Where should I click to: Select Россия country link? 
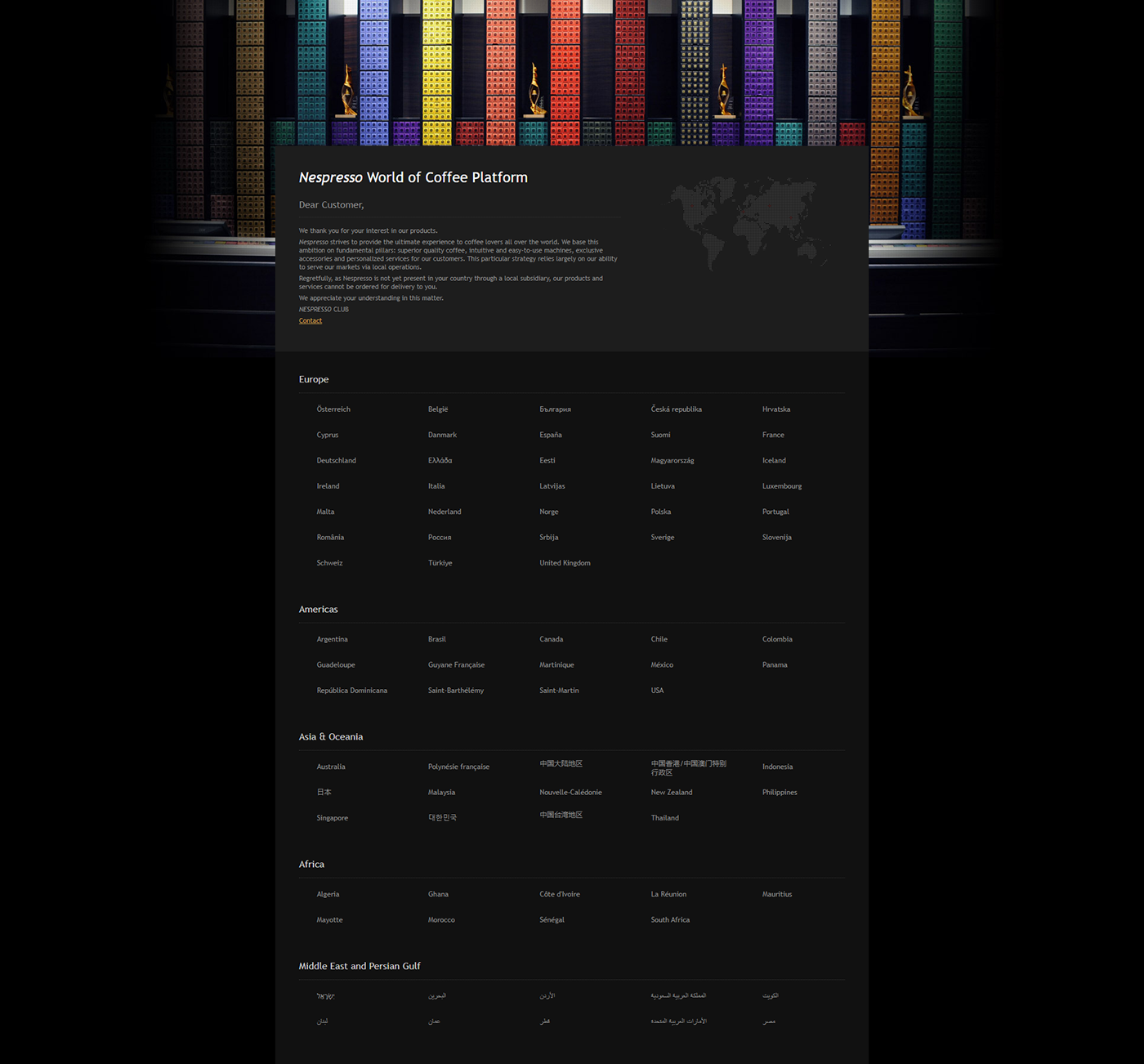(440, 538)
